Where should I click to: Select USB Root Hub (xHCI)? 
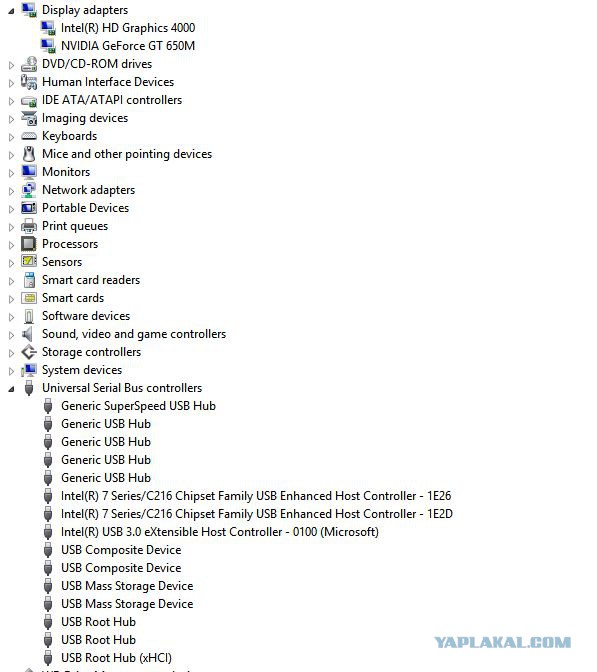[116, 658]
